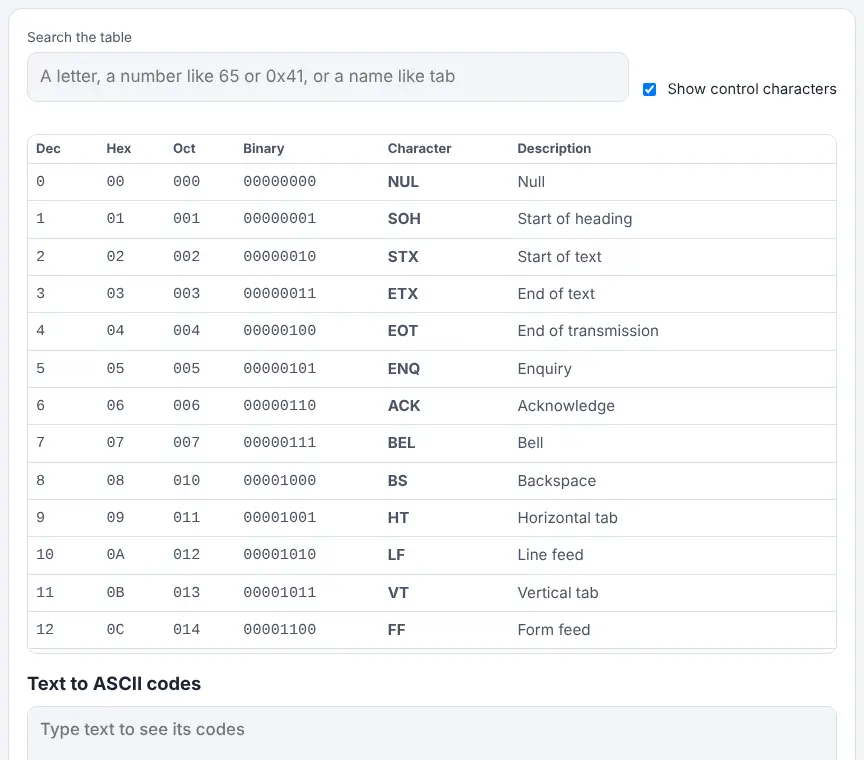Select the HT character cell

(398, 518)
